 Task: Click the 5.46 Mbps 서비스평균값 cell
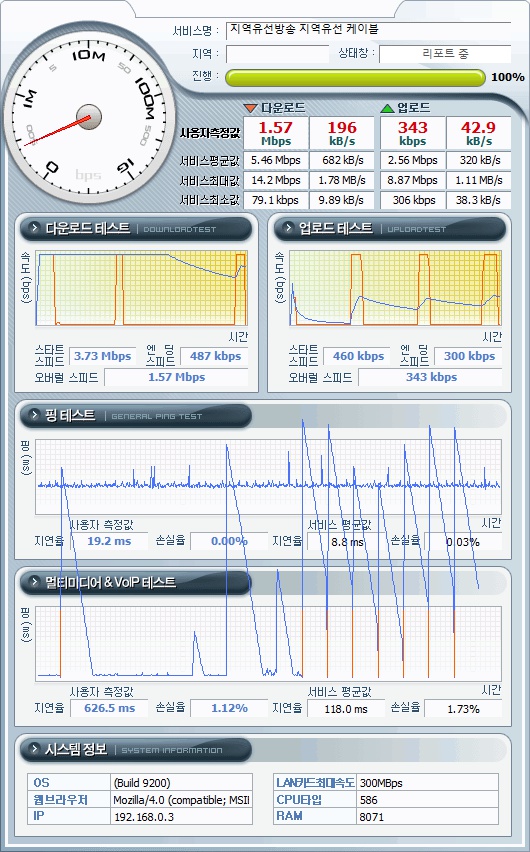(x=276, y=160)
